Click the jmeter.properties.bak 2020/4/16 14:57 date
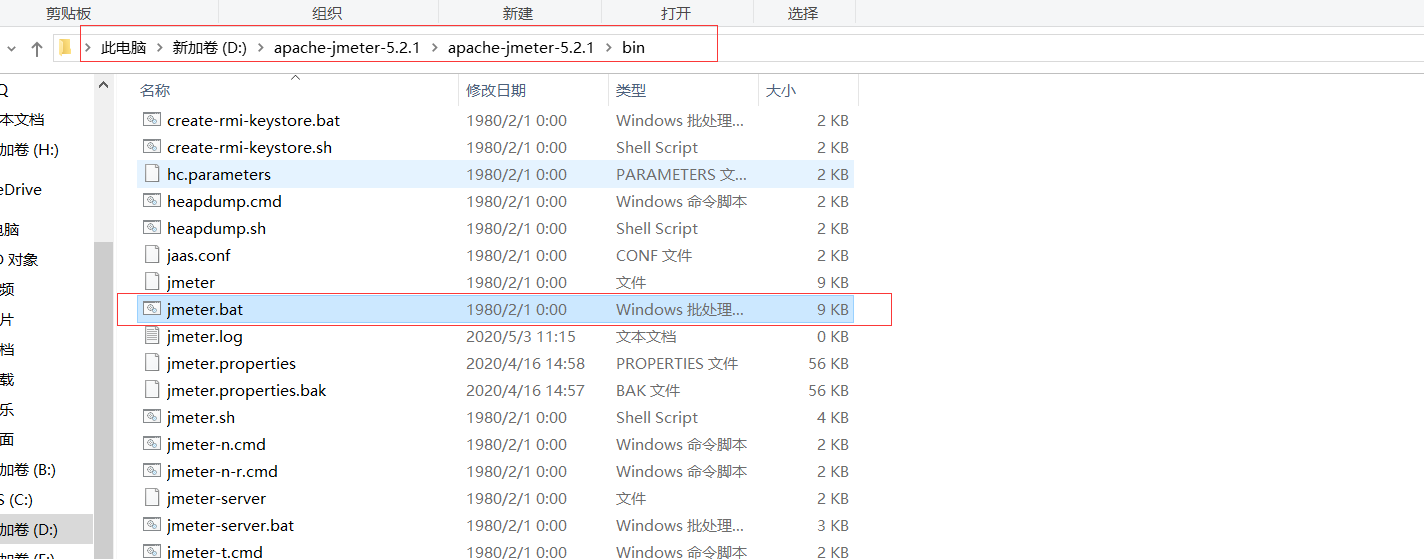The width and height of the screenshot is (1424, 559). click(x=525, y=390)
